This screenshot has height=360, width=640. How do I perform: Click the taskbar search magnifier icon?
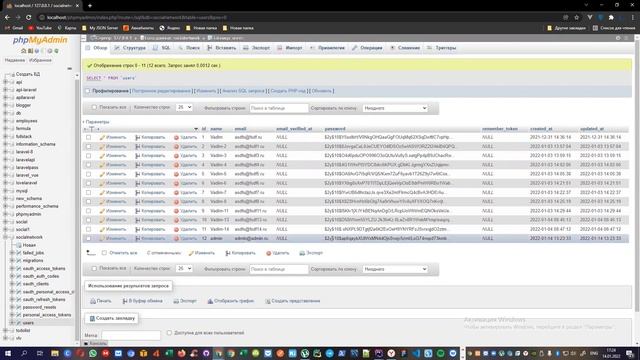click(24, 353)
